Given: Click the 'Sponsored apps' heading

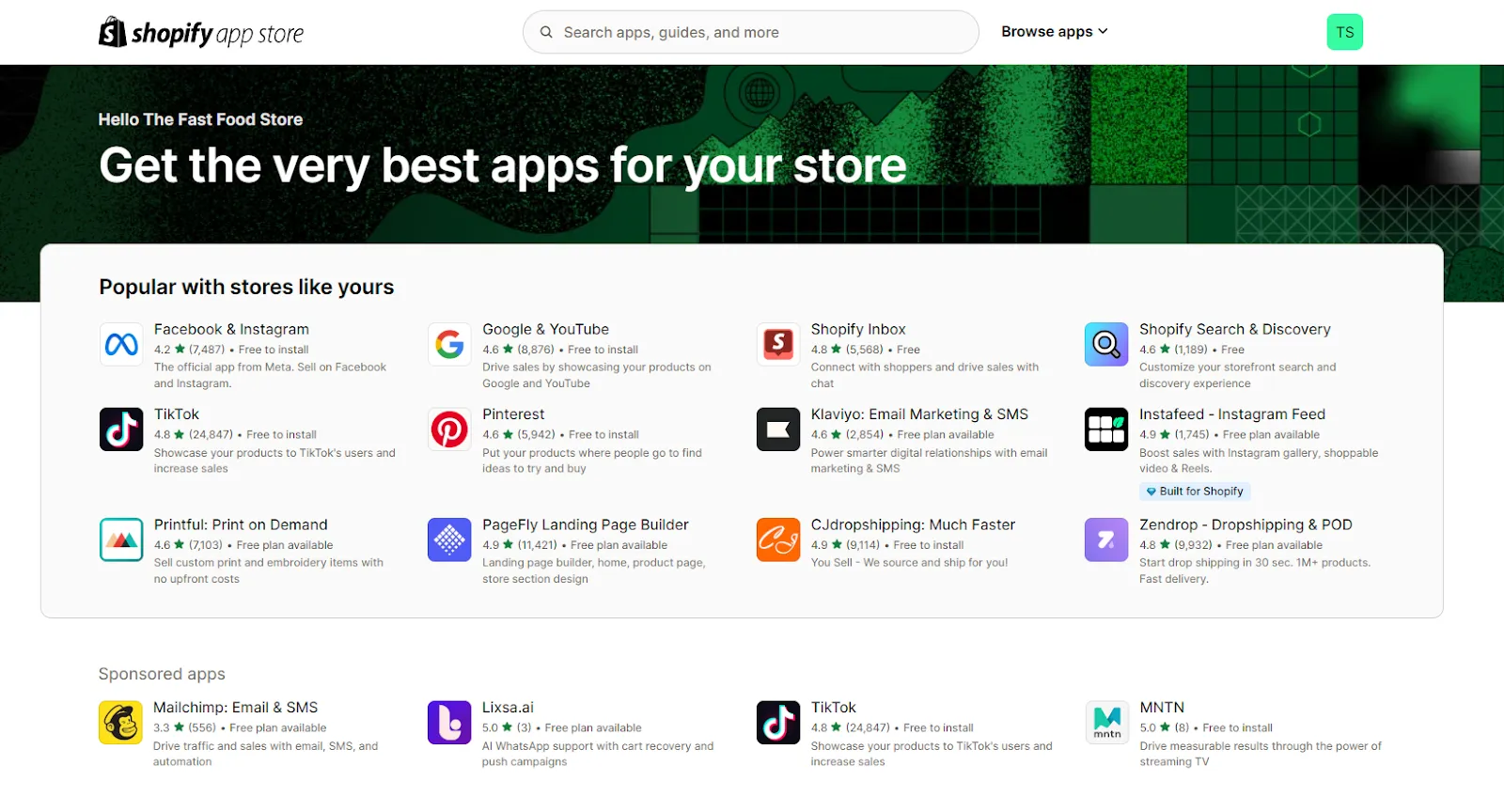Looking at the screenshot, I should point(162,675).
